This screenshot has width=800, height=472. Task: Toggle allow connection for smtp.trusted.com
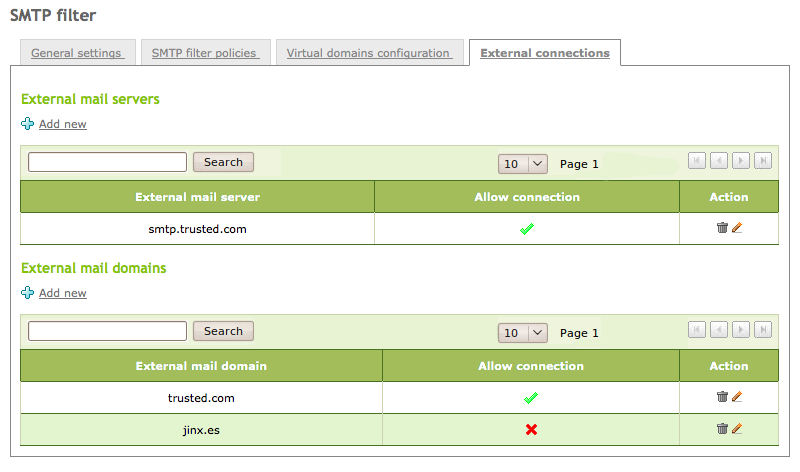[527, 229]
